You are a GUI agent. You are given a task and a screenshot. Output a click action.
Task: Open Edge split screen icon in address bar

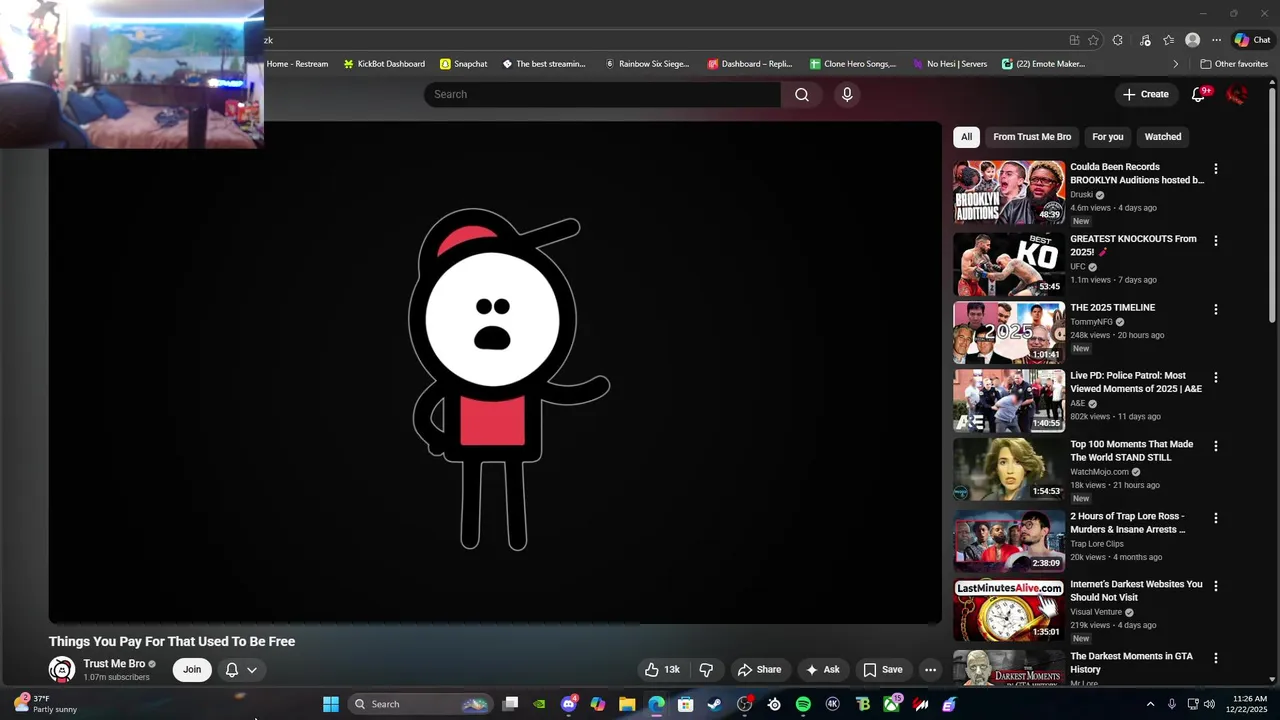1074,40
